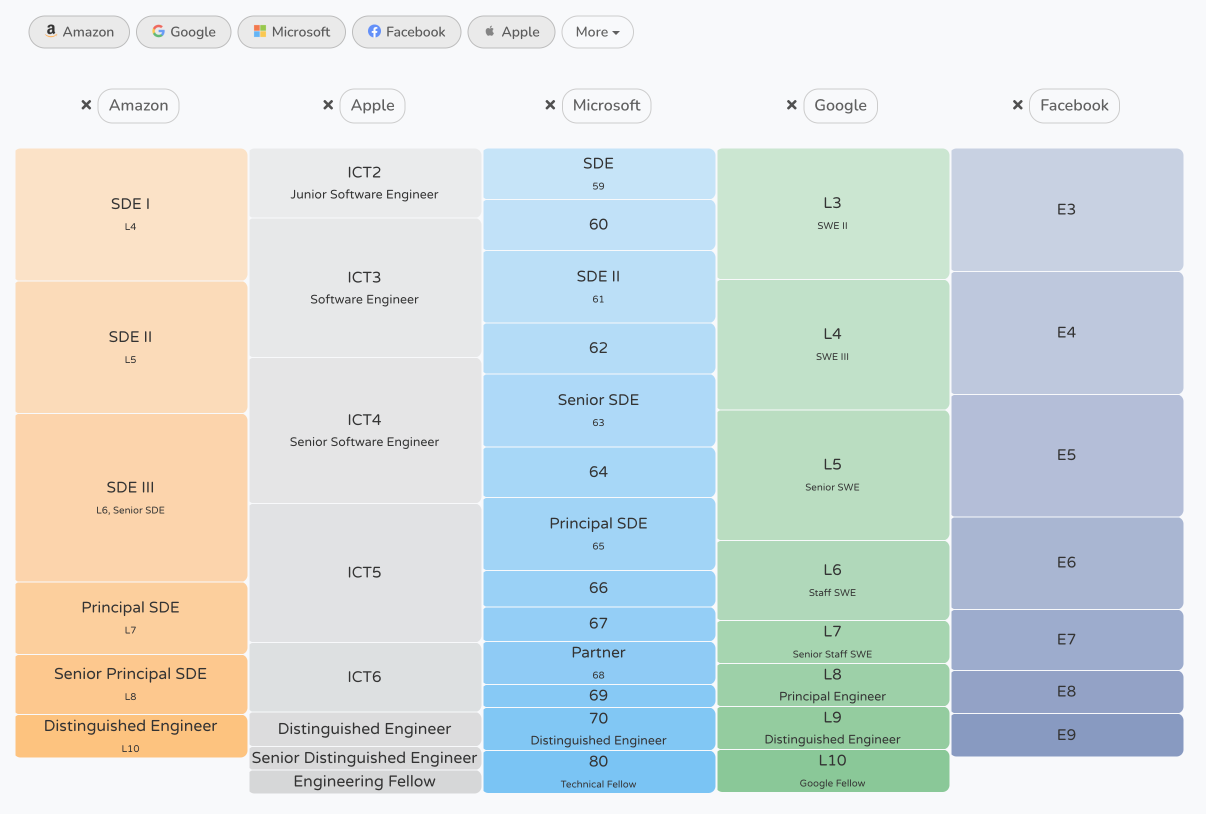This screenshot has height=814, width=1206.
Task: Click the Amazon column header label
Action: [139, 105]
